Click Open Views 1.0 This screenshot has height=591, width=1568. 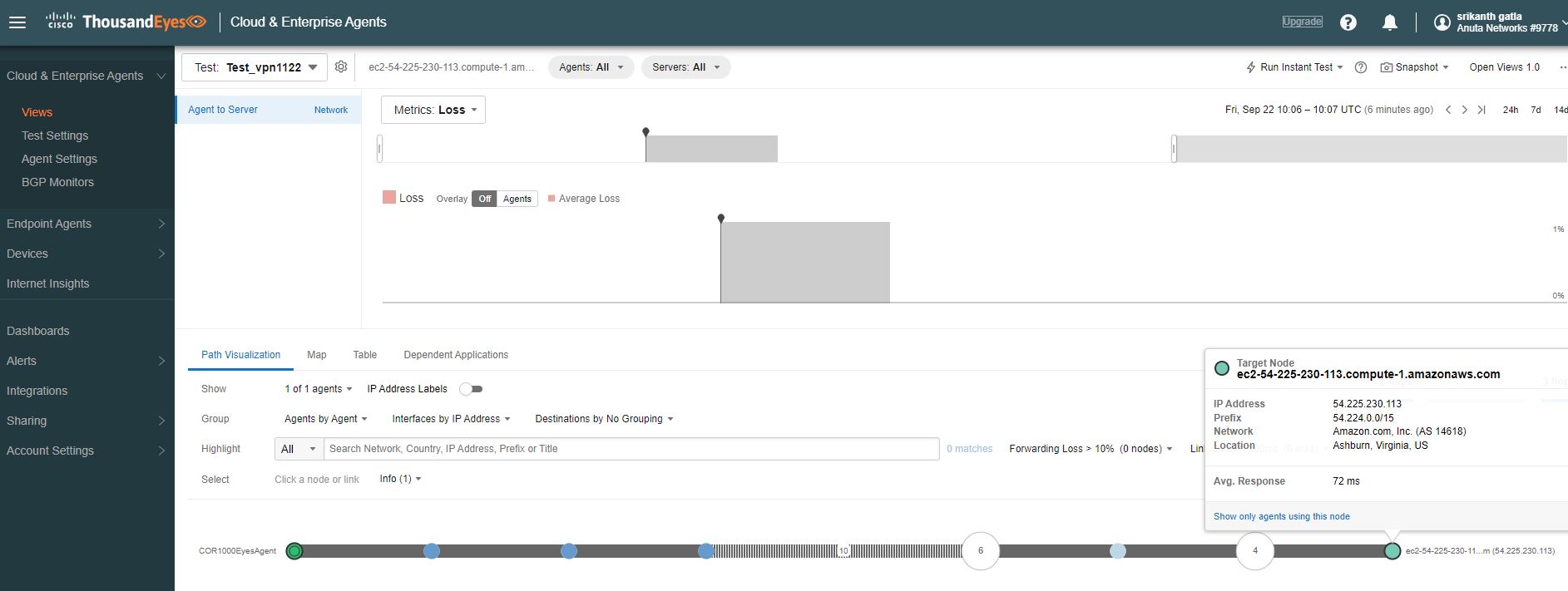pyautogui.click(x=1504, y=67)
